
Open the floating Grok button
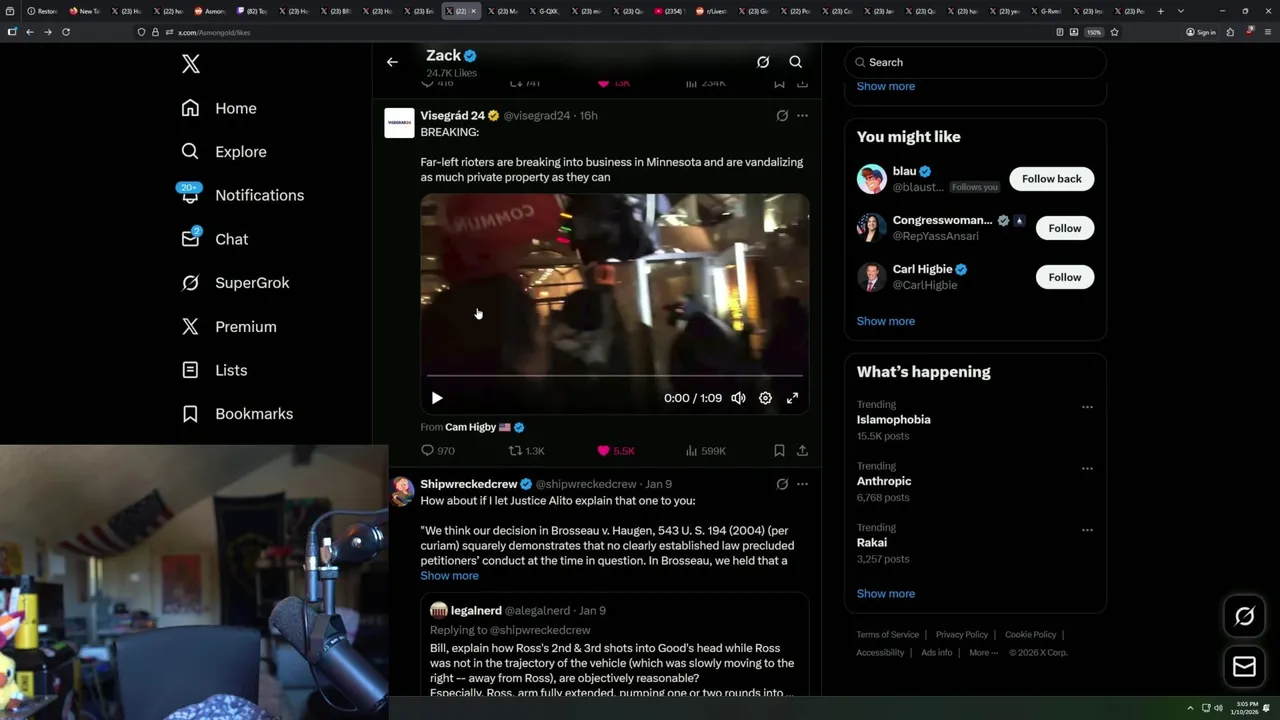tap(1244, 617)
